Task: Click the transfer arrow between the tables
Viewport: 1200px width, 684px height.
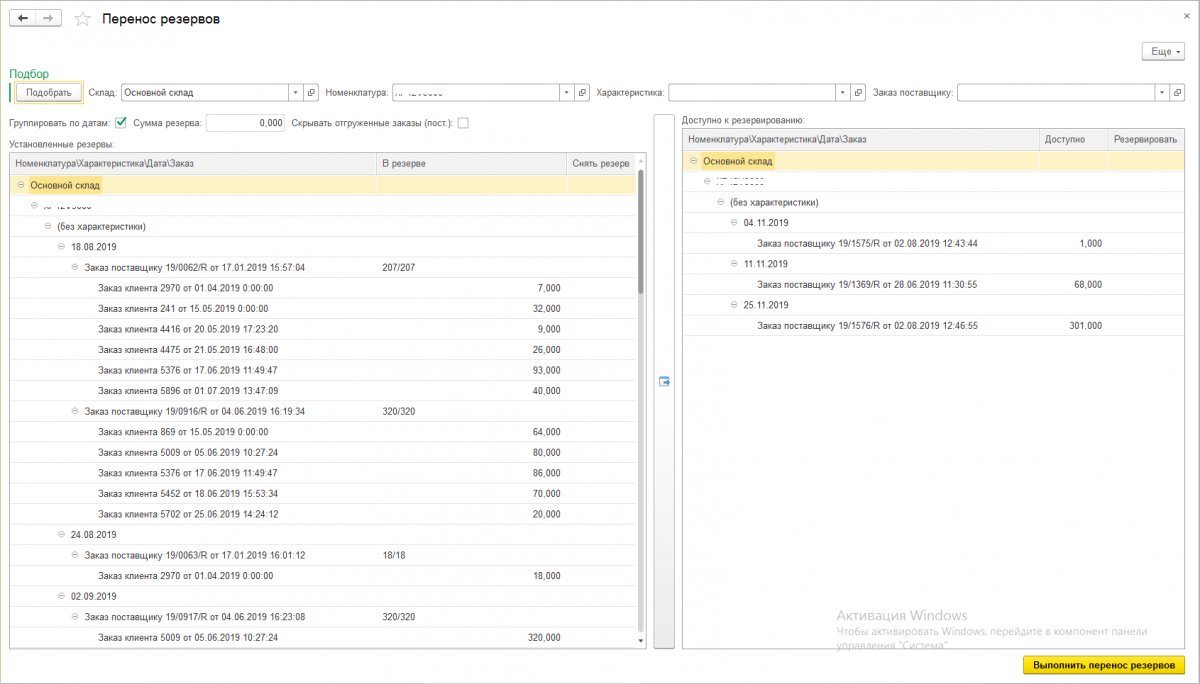Action: pyautogui.click(x=664, y=381)
